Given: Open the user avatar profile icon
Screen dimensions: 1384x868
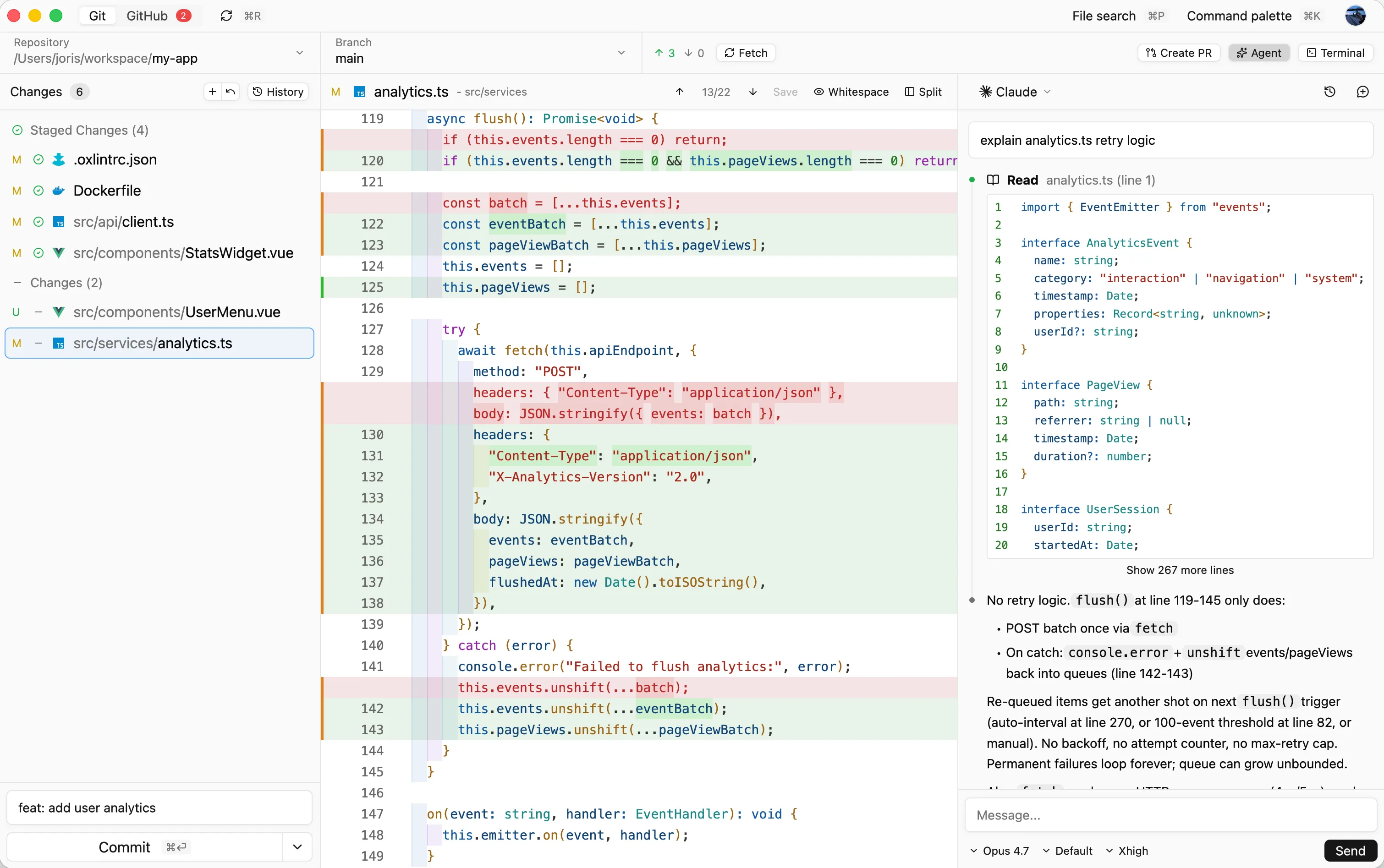Looking at the screenshot, I should click(1355, 16).
